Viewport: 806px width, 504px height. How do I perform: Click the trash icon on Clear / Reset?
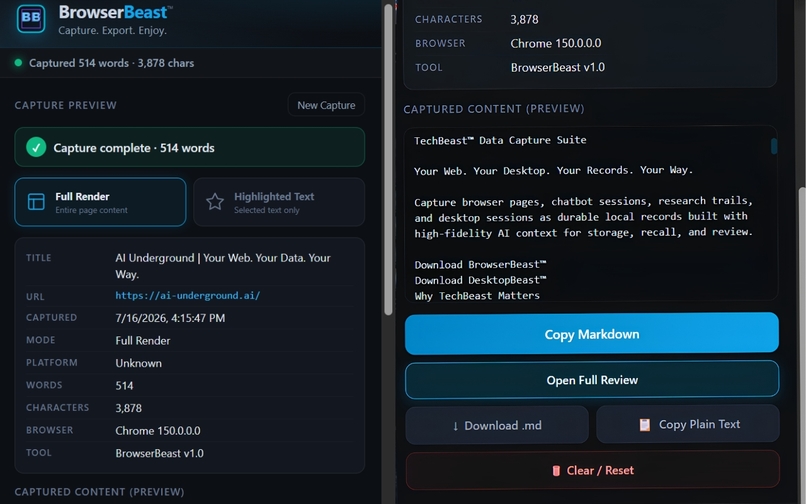[x=556, y=471]
